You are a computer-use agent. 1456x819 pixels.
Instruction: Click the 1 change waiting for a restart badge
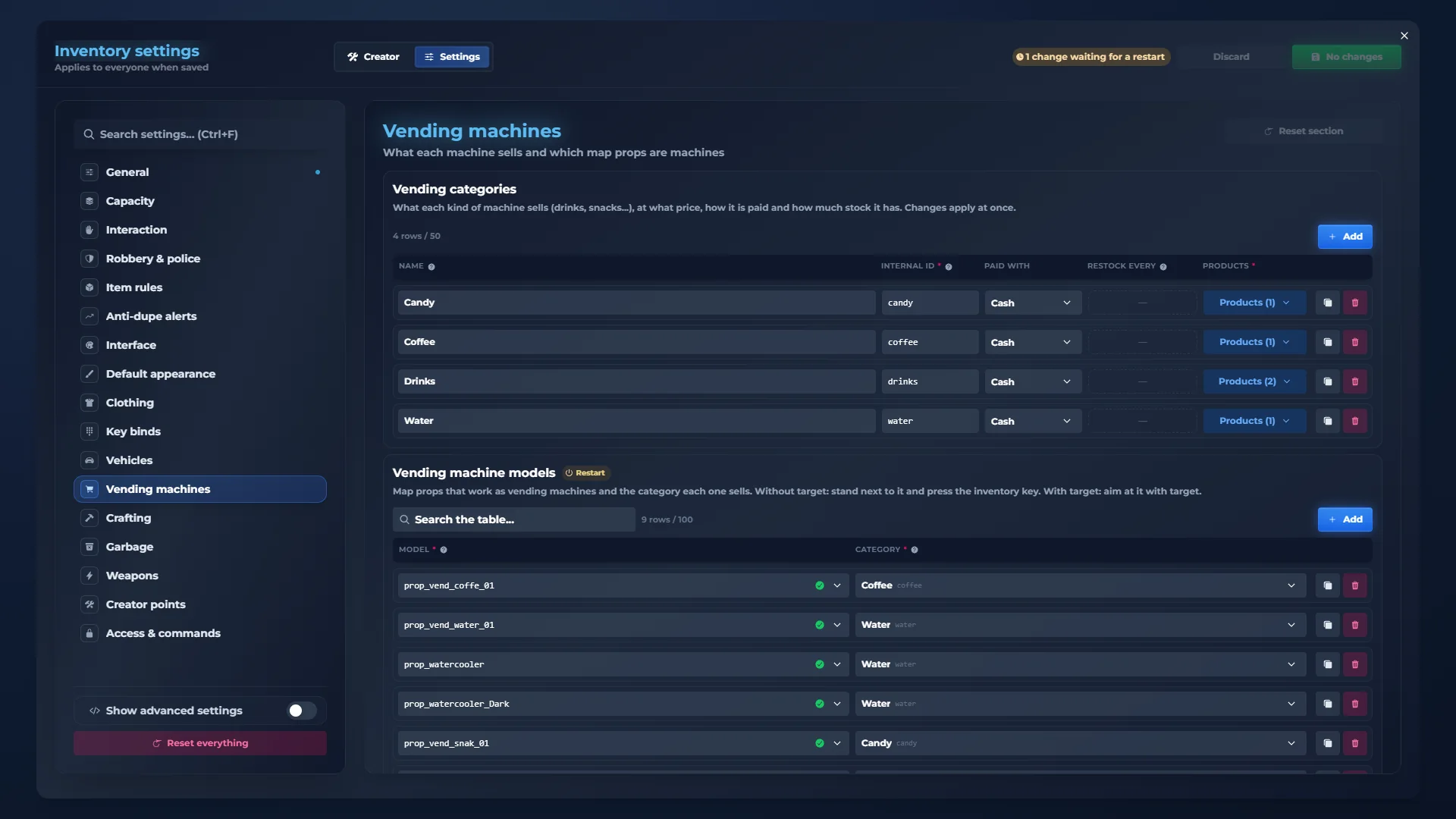(1090, 57)
